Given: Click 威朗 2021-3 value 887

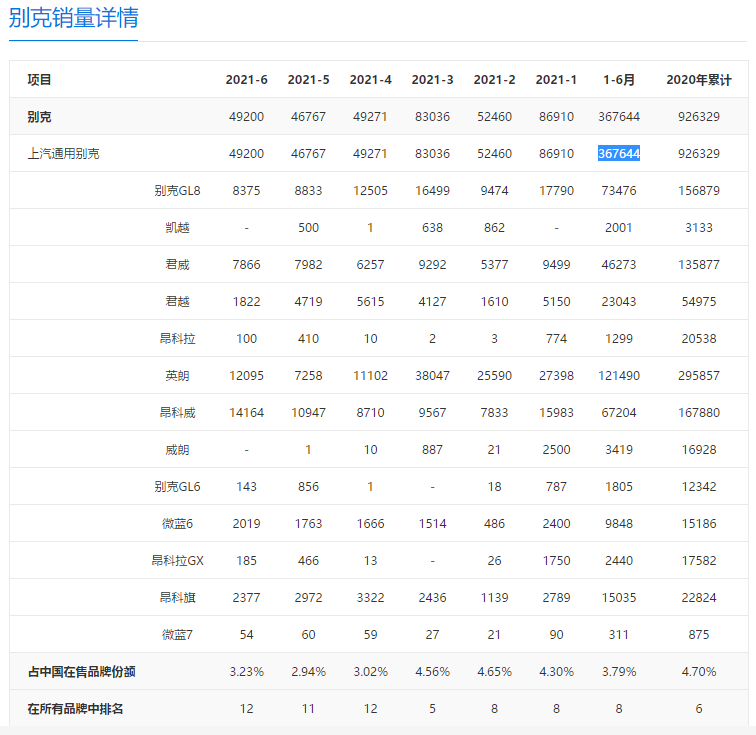Looking at the screenshot, I should click(x=432, y=450).
